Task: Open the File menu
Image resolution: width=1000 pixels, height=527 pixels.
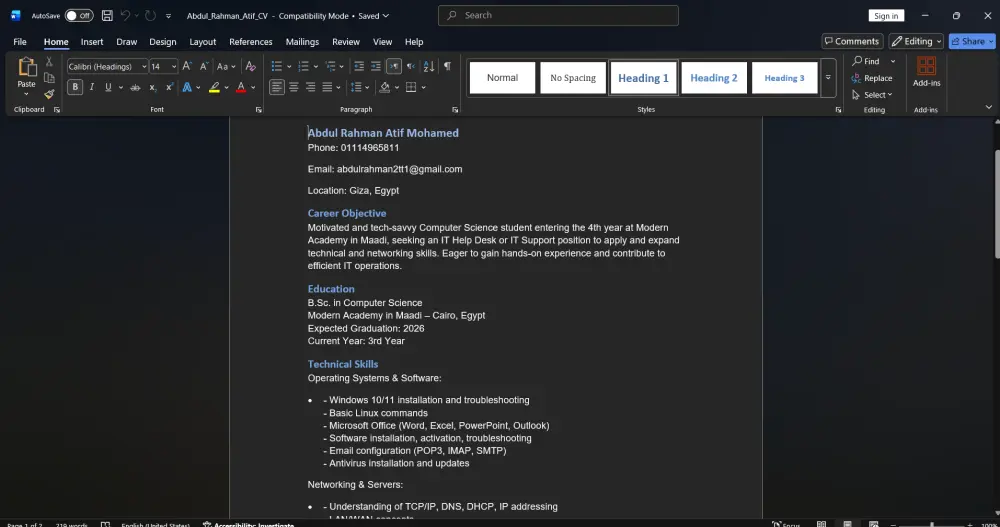Action: tap(20, 41)
